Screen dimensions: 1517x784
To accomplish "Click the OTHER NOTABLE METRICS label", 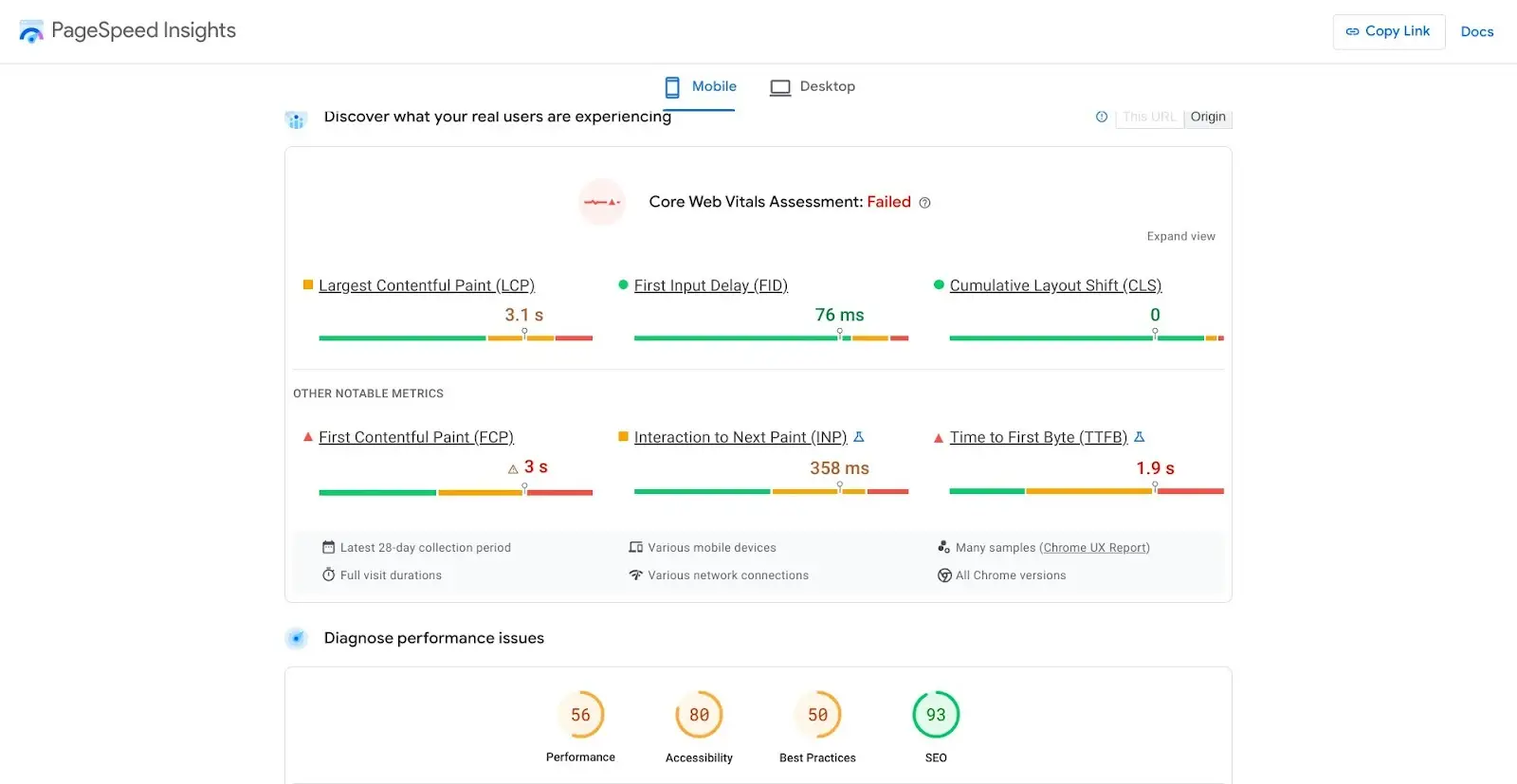I will (x=368, y=393).
